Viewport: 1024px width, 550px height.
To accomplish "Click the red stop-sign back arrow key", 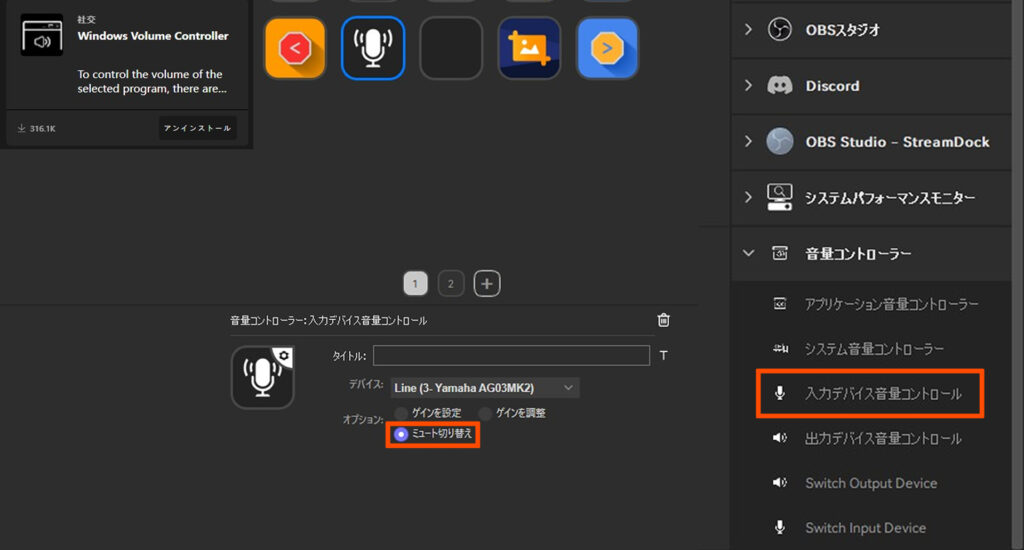I will click(x=295, y=48).
